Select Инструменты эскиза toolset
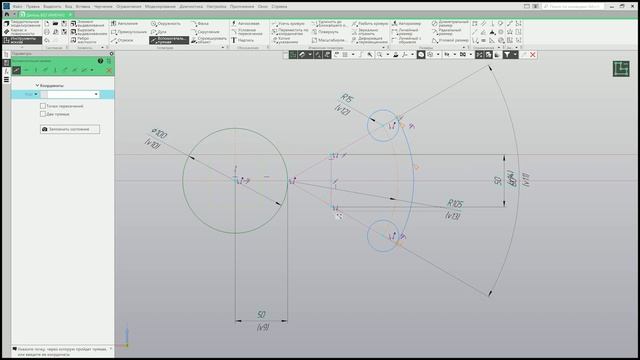The width and height of the screenshot is (640, 360). click(x=22, y=40)
